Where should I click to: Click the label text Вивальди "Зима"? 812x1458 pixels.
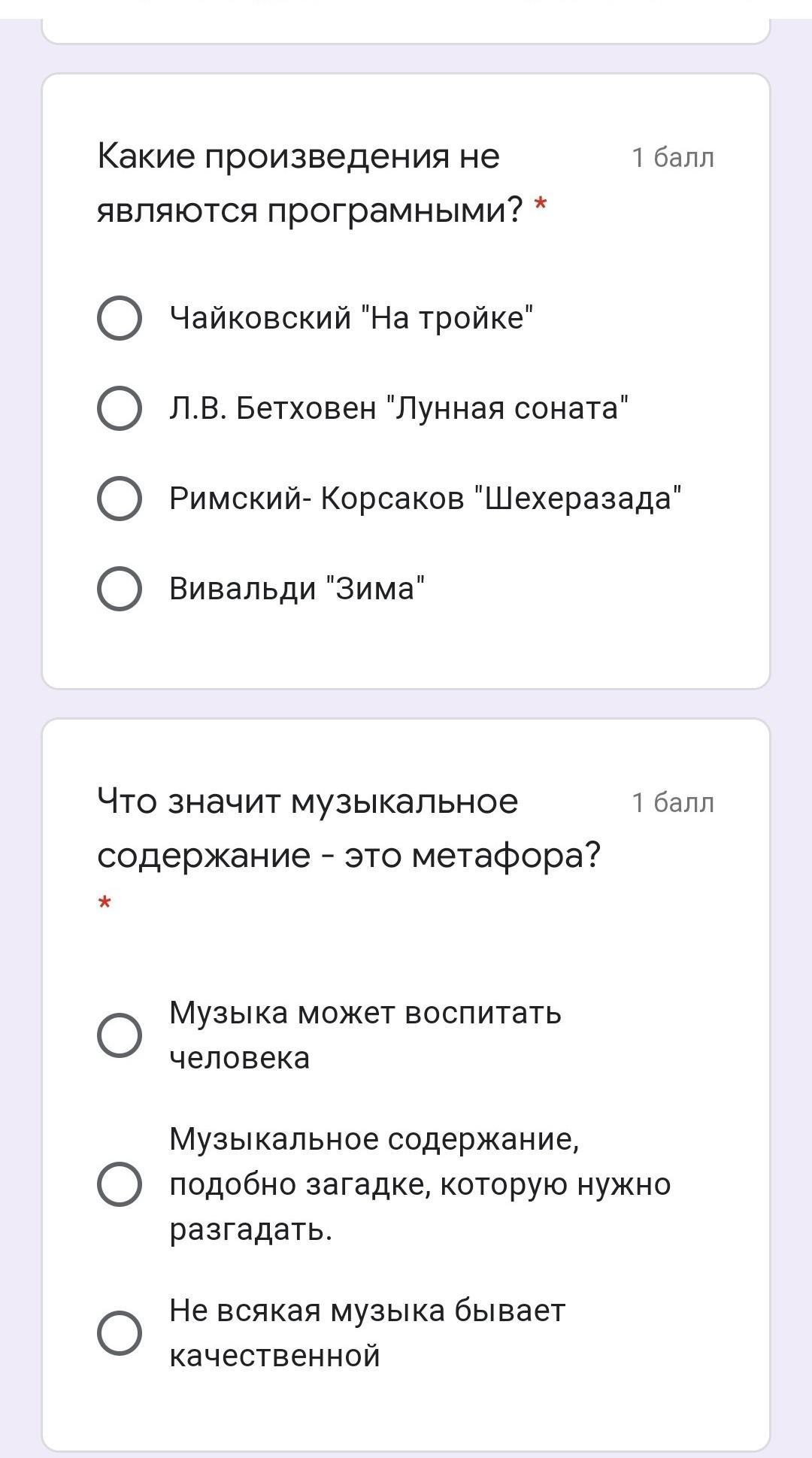pyautogui.click(x=298, y=589)
